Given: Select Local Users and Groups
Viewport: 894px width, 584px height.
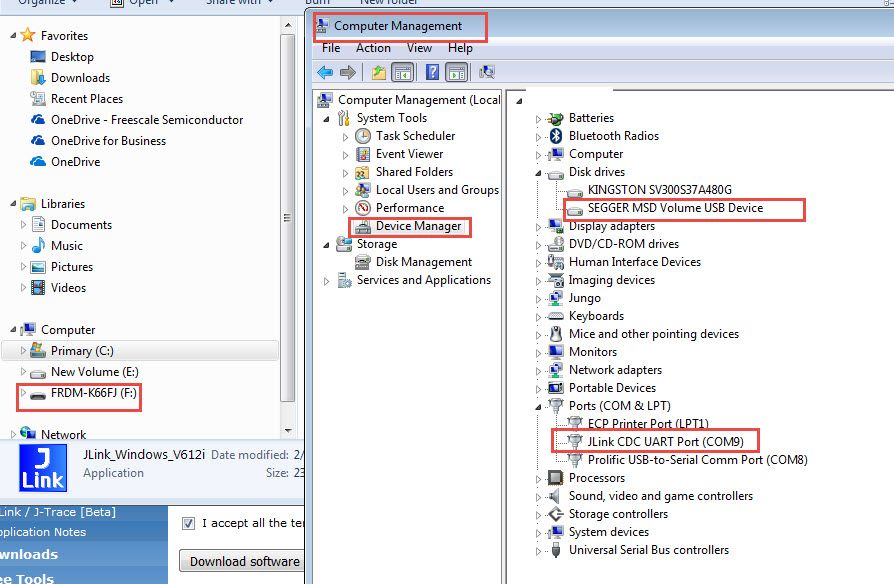Looking at the screenshot, I should (x=437, y=190).
